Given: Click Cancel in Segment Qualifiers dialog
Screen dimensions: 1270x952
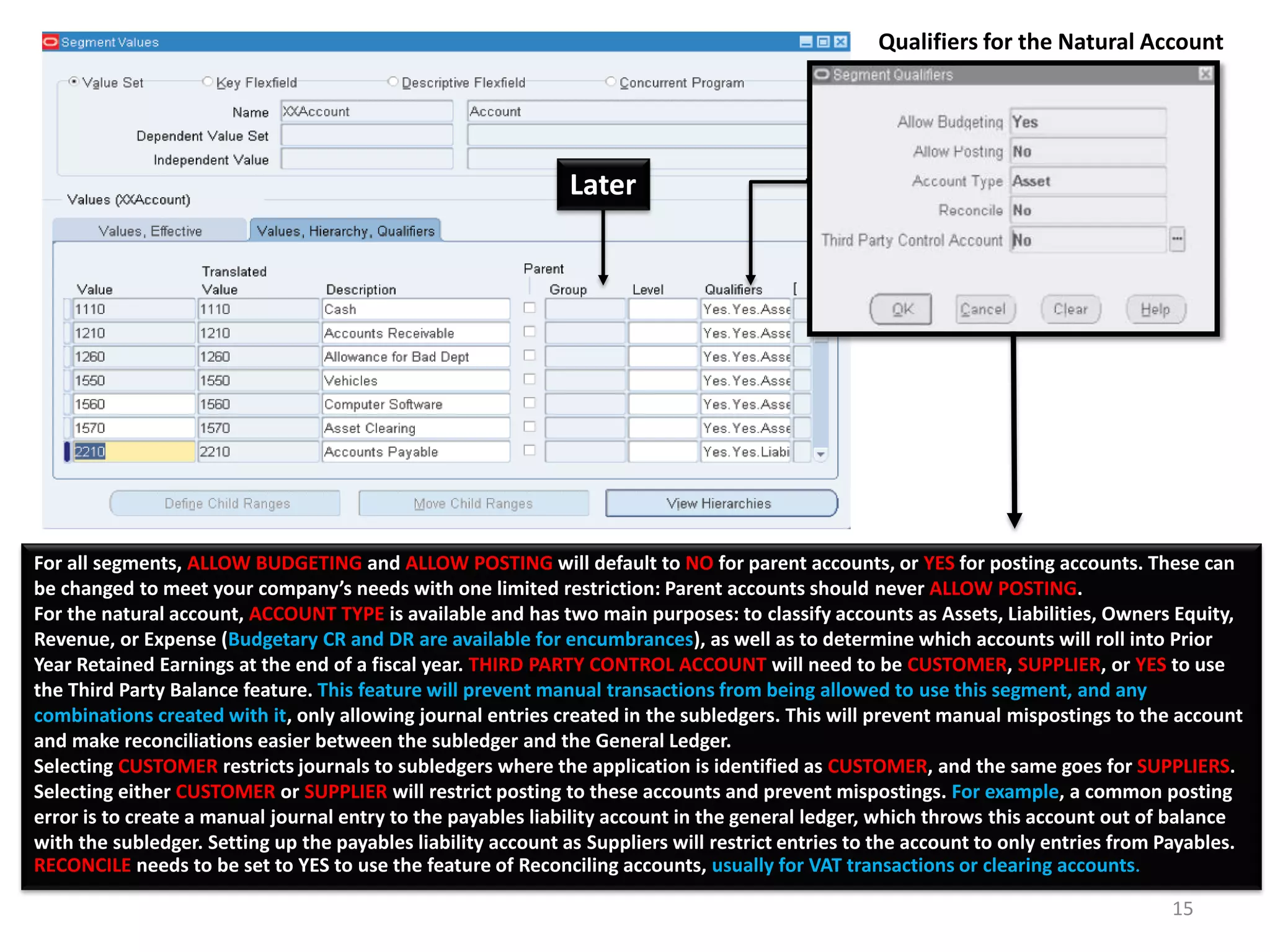Looking at the screenshot, I should click(x=984, y=309).
